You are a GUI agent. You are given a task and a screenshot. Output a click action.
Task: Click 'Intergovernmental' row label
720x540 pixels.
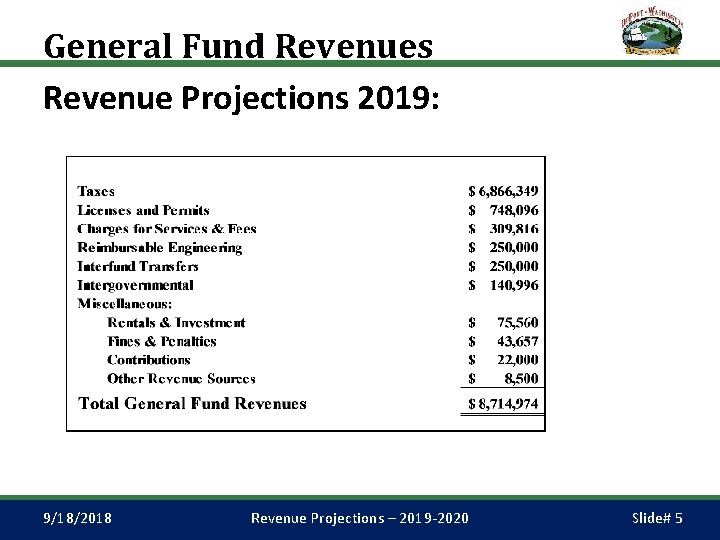point(135,286)
